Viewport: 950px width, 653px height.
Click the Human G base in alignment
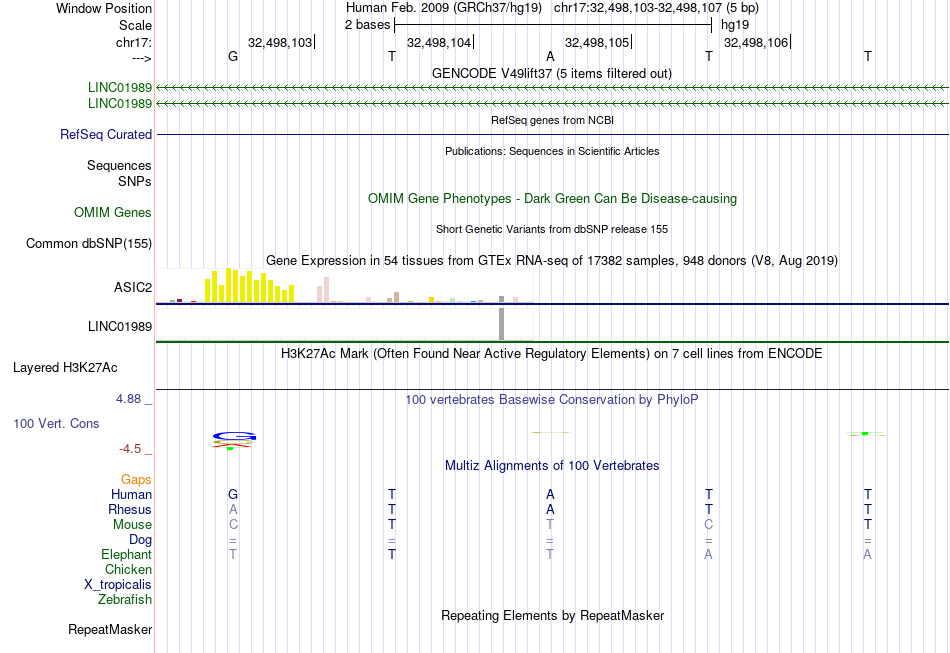[x=233, y=495]
